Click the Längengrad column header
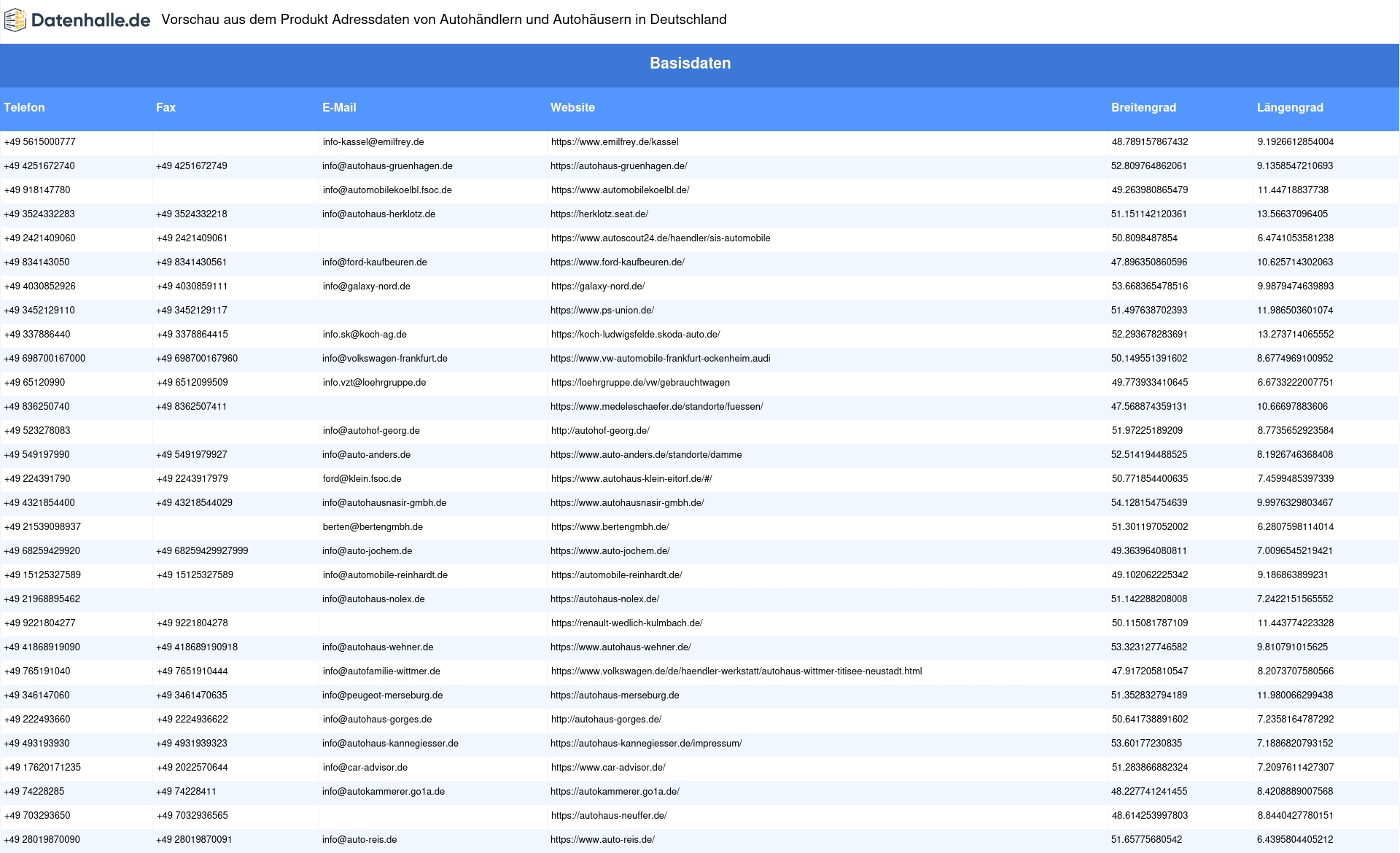Viewport: 1400px width, 853px height. tap(1290, 107)
